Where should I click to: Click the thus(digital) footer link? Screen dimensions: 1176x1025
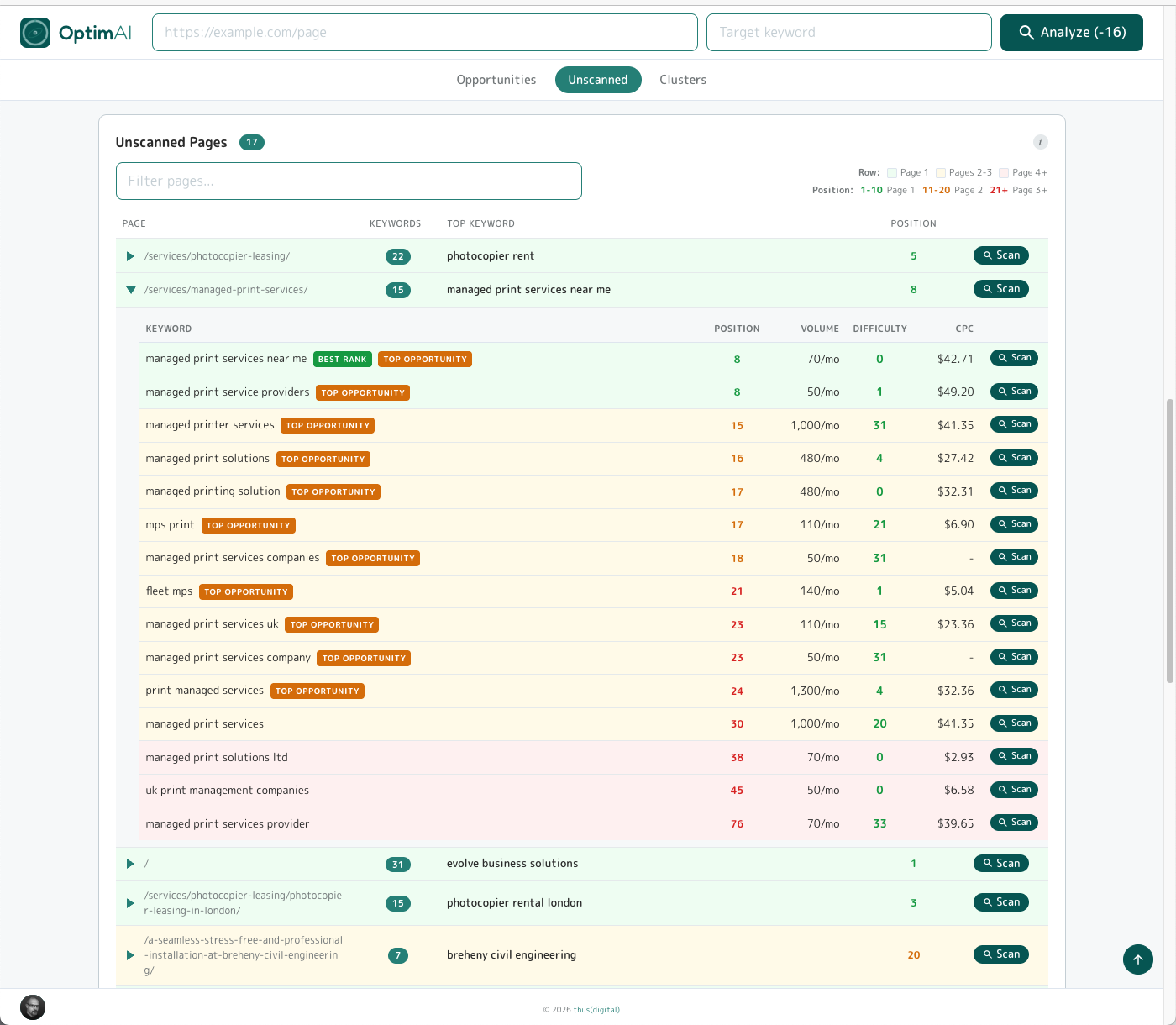[596, 1010]
